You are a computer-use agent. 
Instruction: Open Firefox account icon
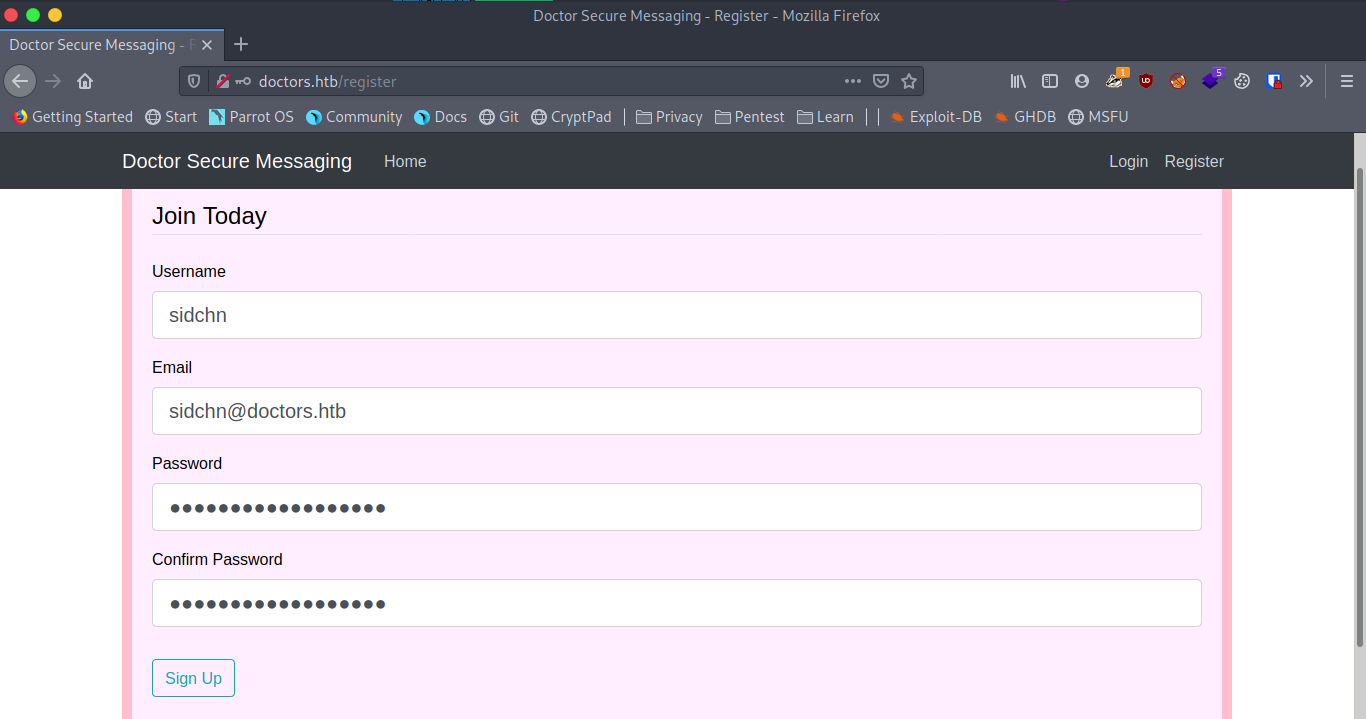click(x=1082, y=81)
